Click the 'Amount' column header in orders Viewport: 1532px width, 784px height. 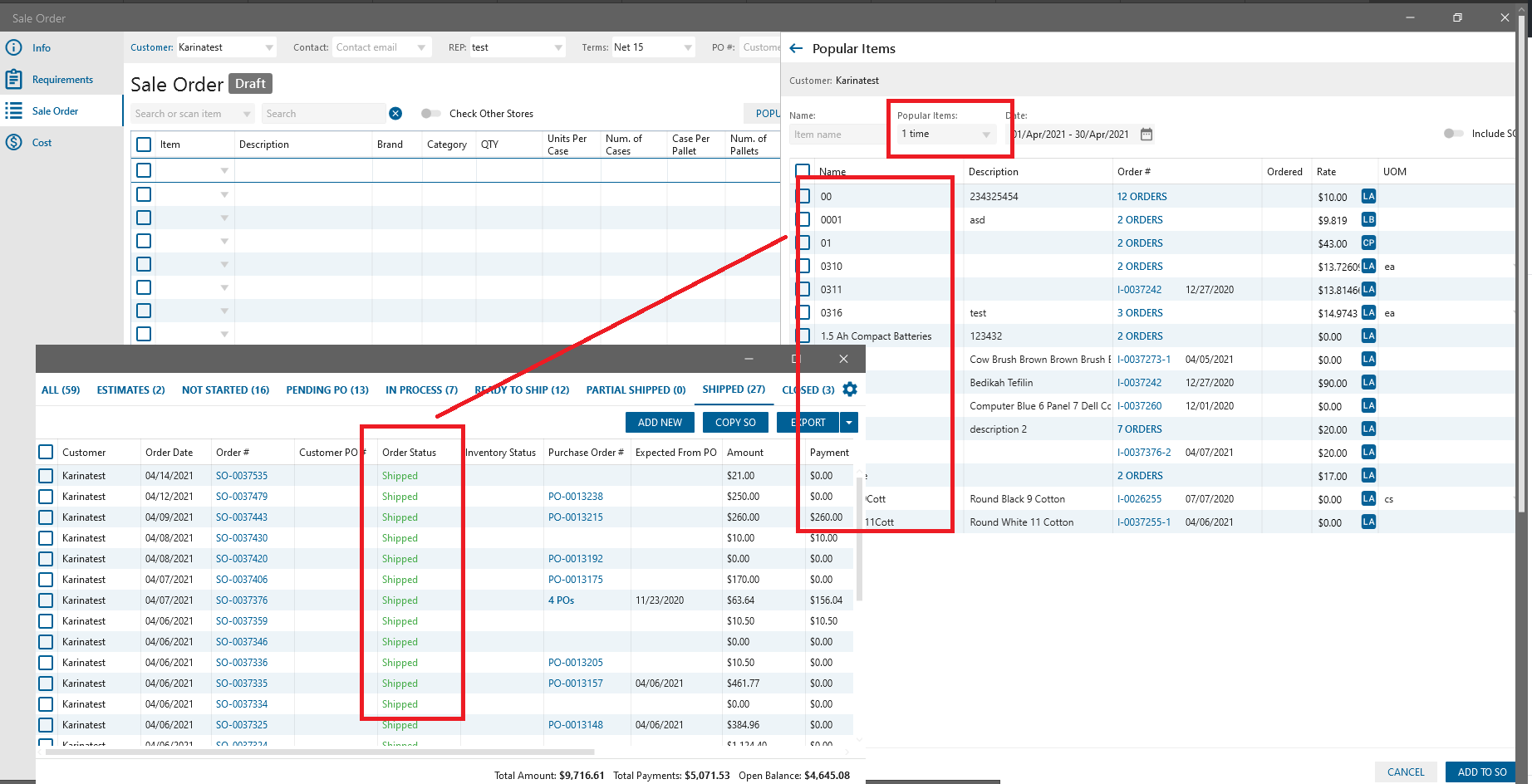(x=745, y=452)
